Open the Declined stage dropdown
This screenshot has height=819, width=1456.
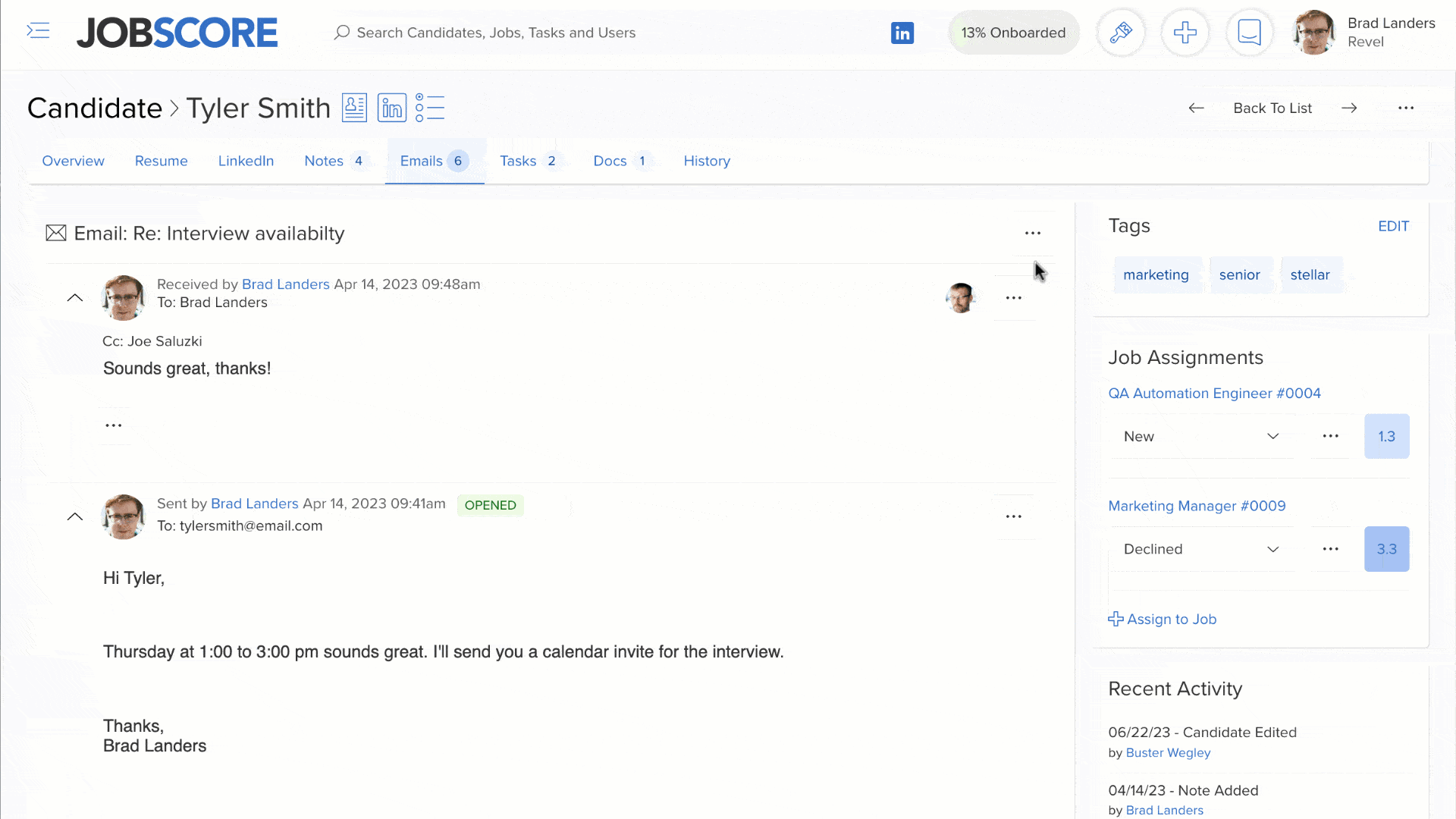pos(1202,549)
